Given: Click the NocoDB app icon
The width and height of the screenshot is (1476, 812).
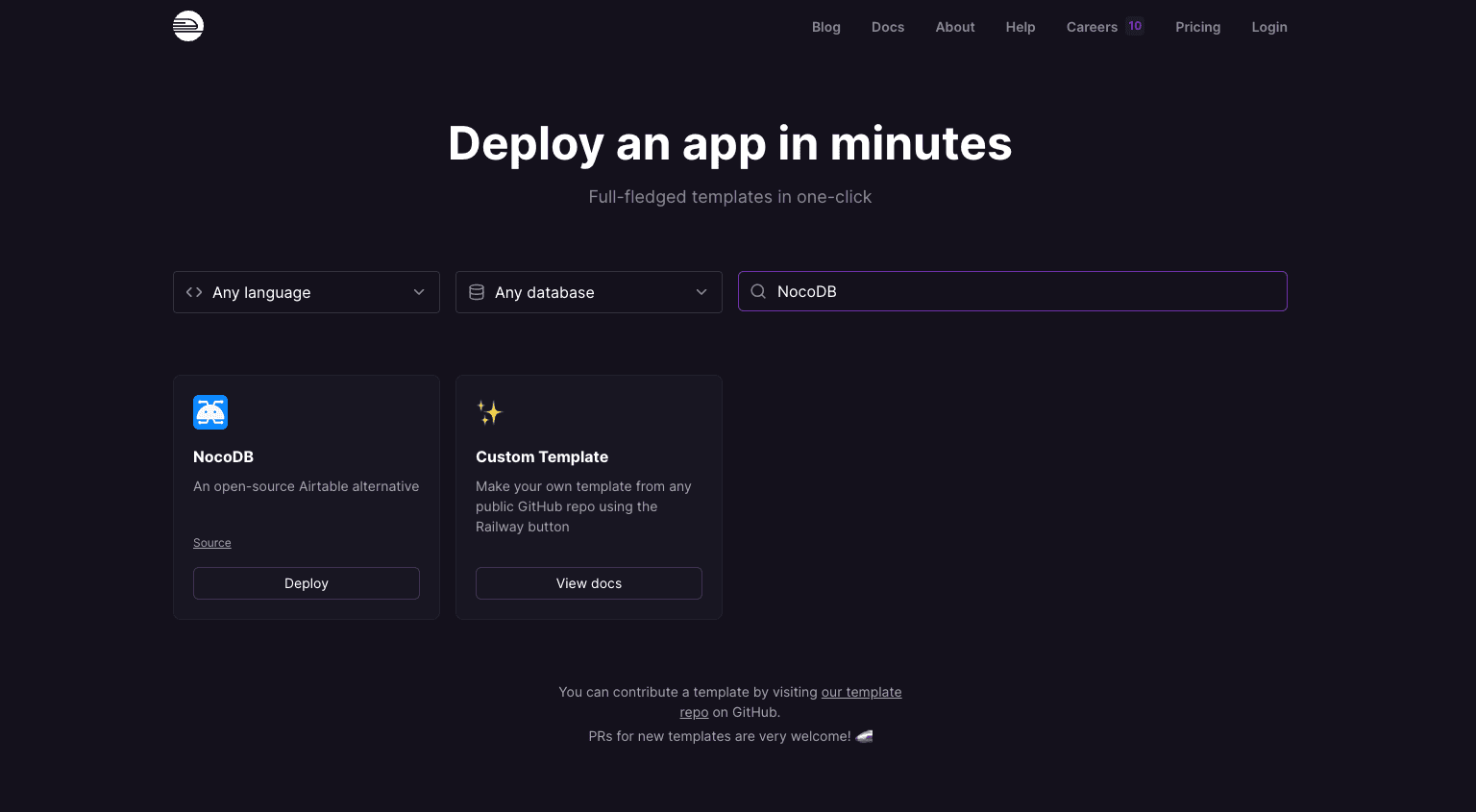Looking at the screenshot, I should tap(210, 412).
